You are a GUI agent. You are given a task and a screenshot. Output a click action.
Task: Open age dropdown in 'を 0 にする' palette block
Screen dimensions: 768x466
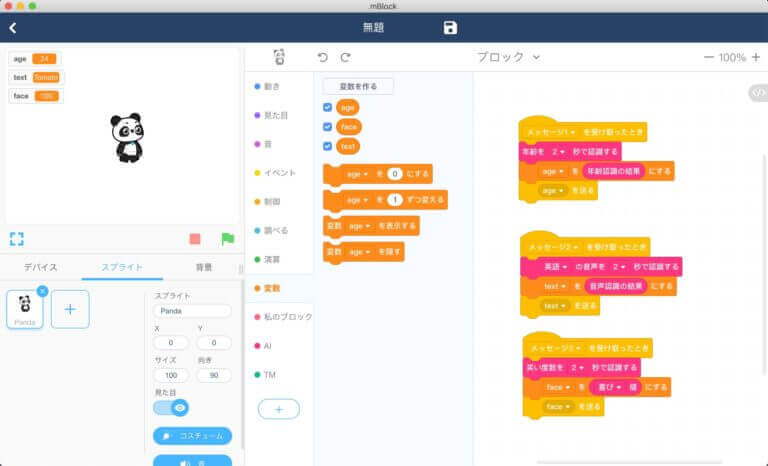point(357,174)
